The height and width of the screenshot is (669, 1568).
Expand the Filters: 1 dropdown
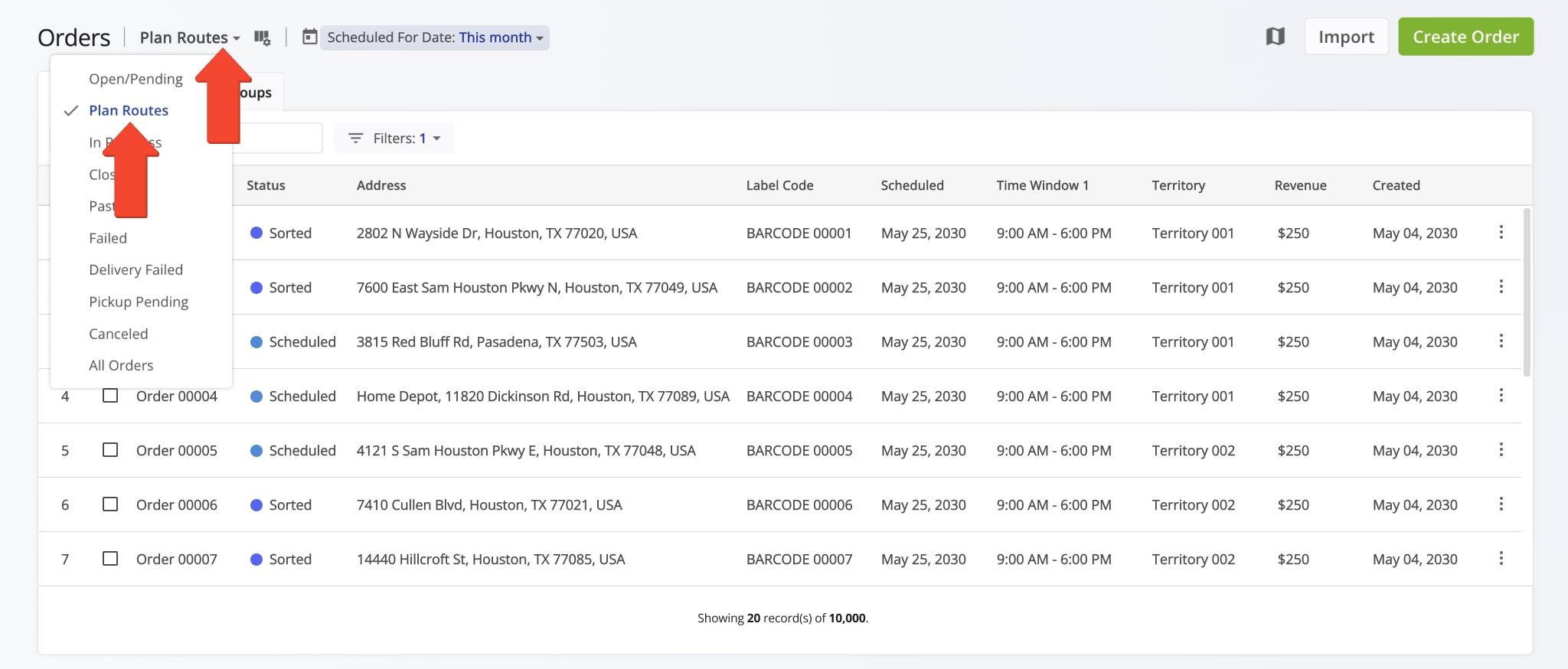click(394, 139)
